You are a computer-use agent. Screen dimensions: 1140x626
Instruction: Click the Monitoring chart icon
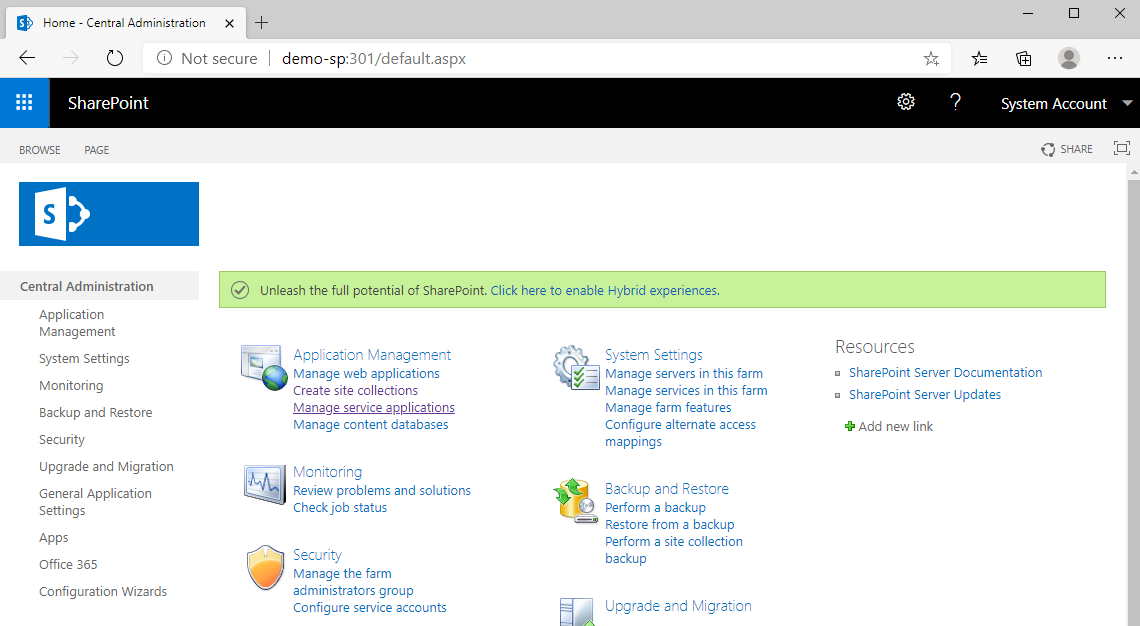264,483
